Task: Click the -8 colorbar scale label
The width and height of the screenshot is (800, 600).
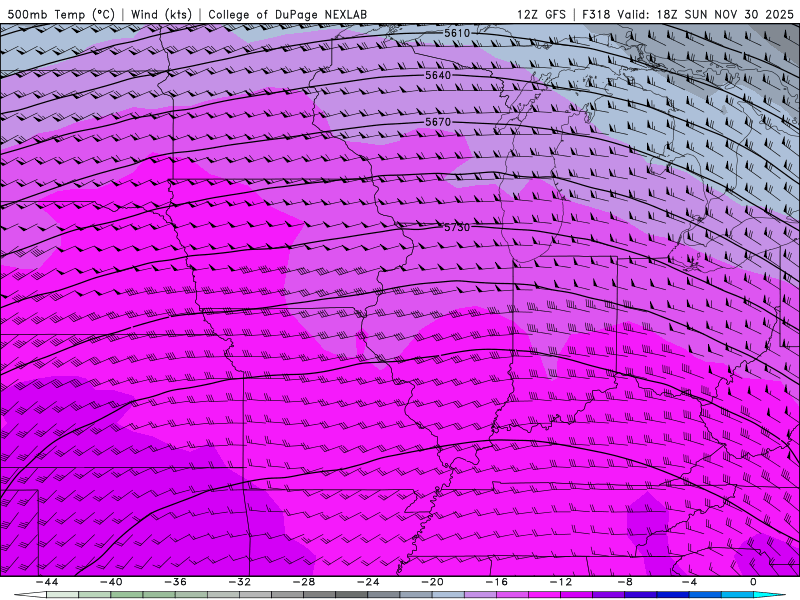Action: coord(625,582)
